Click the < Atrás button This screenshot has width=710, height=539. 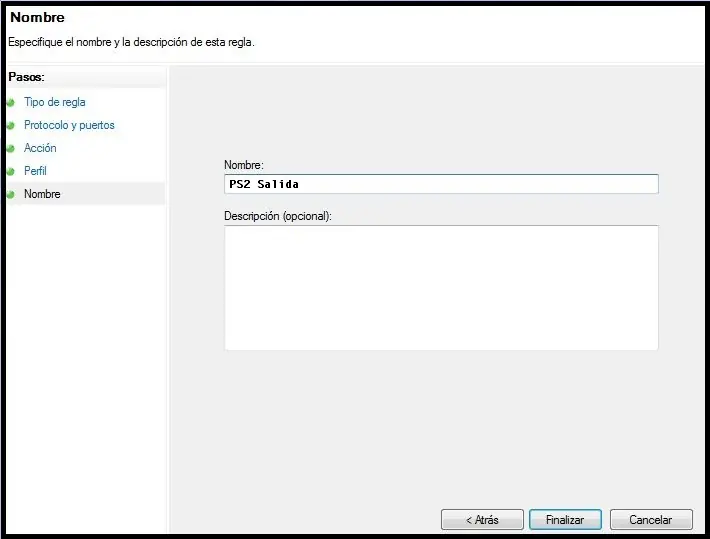(482, 520)
